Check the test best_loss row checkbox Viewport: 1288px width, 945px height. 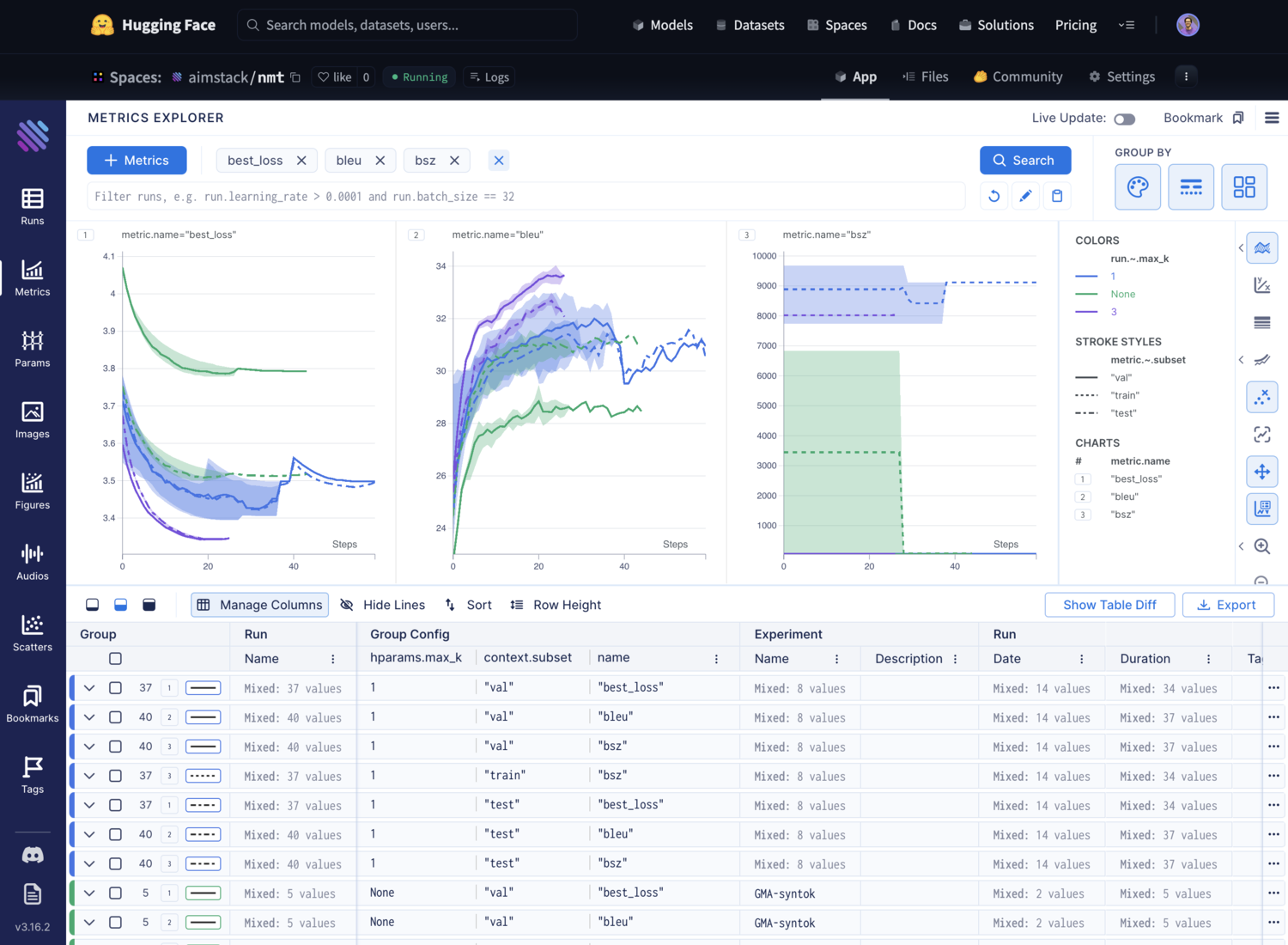tap(115, 805)
